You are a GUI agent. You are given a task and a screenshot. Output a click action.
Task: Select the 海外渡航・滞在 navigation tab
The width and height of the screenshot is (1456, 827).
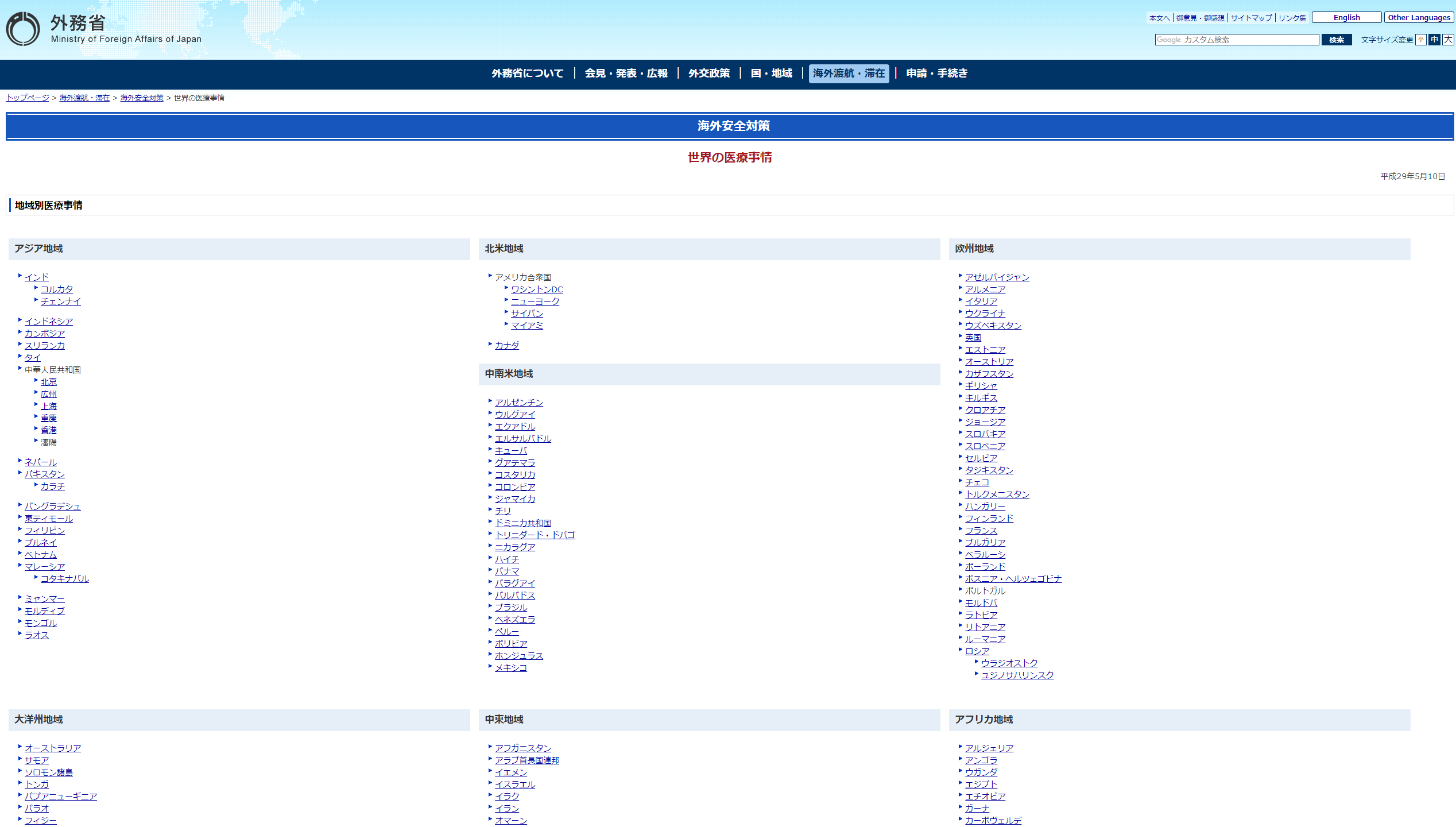[x=848, y=74]
